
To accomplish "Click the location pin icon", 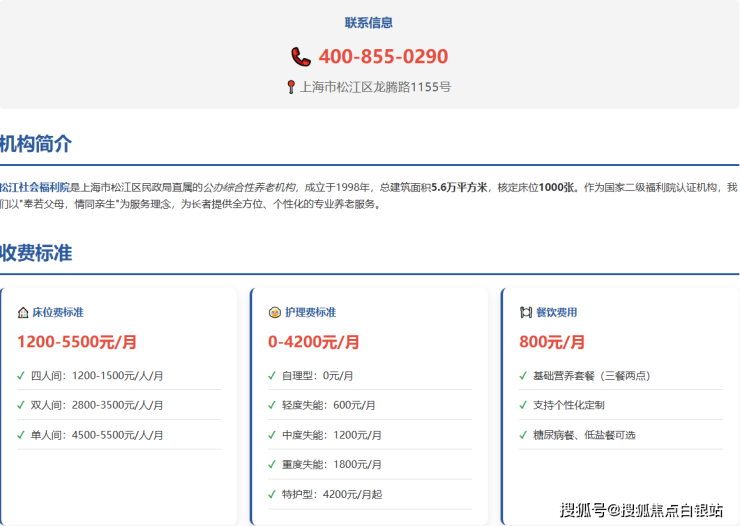I will point(291,87).
